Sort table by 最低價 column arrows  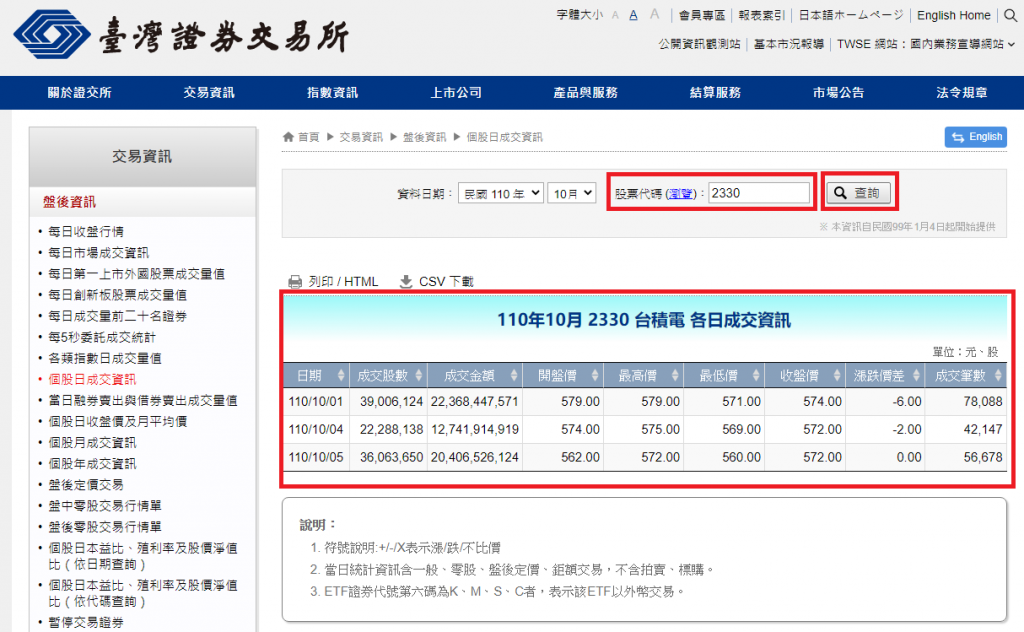click(x=756, y=375)
